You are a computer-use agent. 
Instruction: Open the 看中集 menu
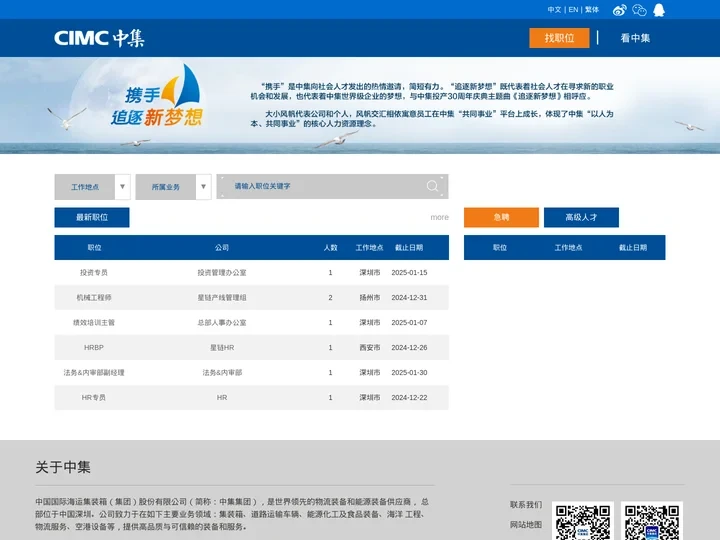pyautogui.click(x=635, y=38)
